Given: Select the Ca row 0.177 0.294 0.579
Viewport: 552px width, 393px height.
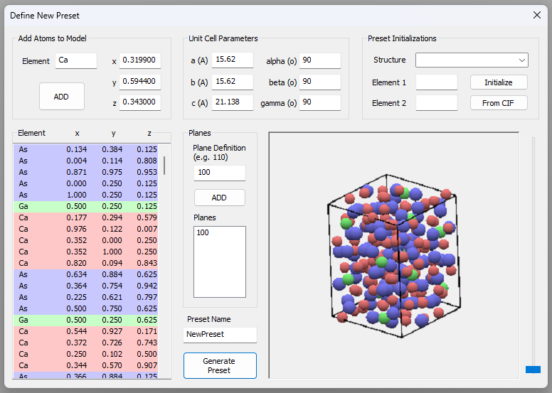Looking at the screenshot, I should (x=86, y=218).
